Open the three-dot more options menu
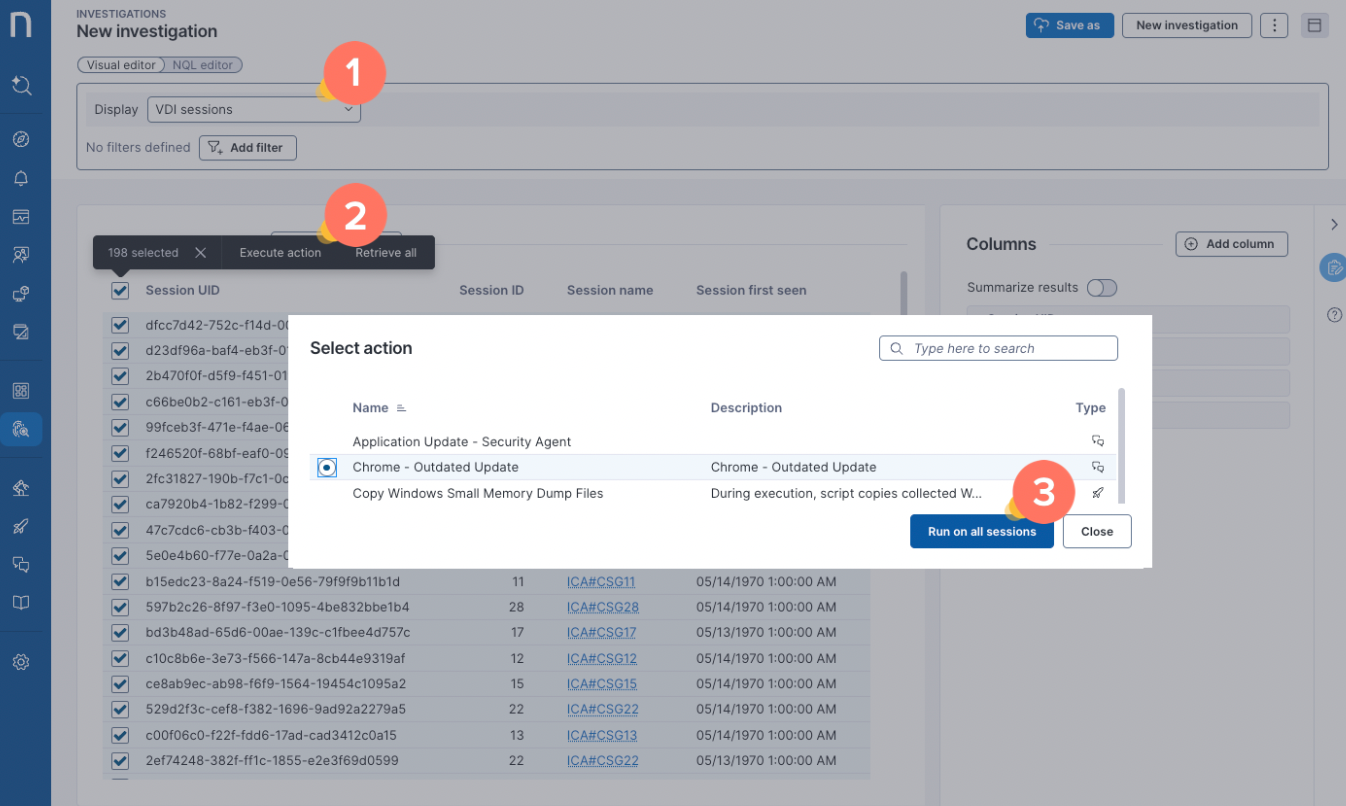1346x806 pixels. (x=1274, y=25)
